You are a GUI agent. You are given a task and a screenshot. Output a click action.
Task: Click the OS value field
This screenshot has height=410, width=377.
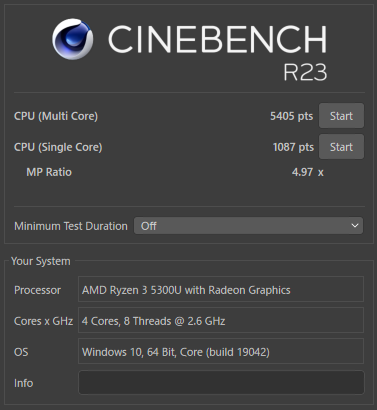click(x=221, y=351)
